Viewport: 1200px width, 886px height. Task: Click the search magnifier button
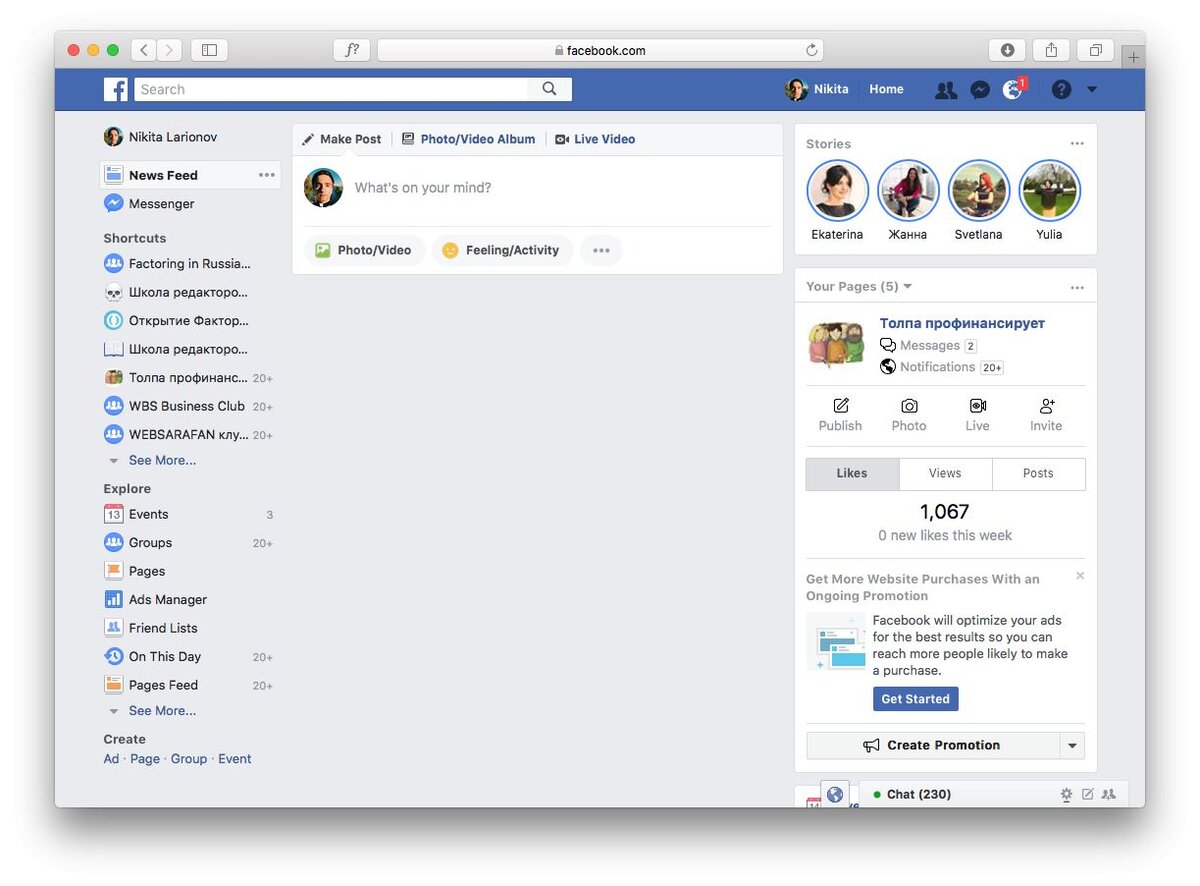tap(549, 89)
